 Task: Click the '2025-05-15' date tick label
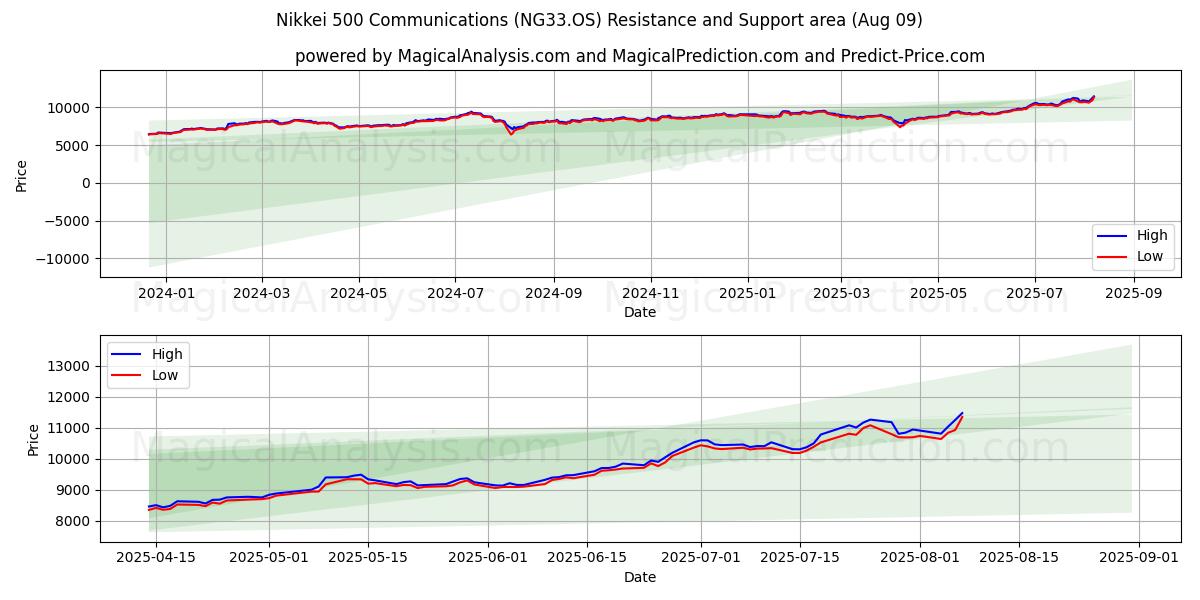click(x=367, y=559)
